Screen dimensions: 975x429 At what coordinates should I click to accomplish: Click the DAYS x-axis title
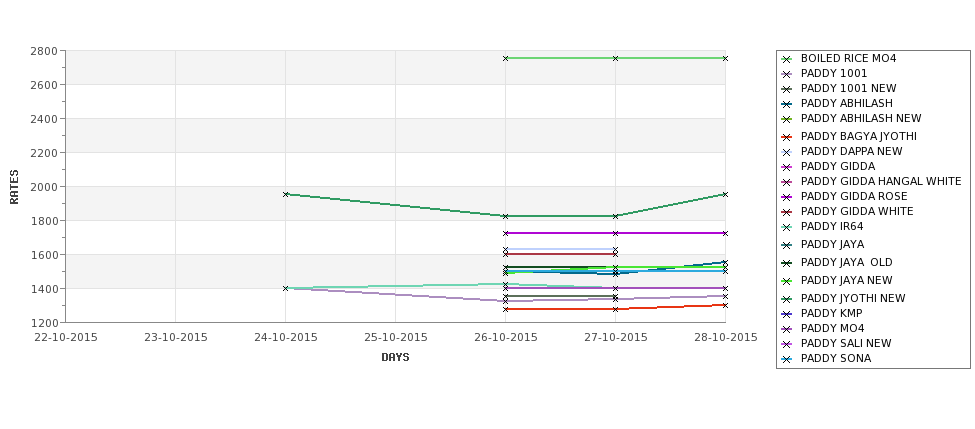click(395, 358)
